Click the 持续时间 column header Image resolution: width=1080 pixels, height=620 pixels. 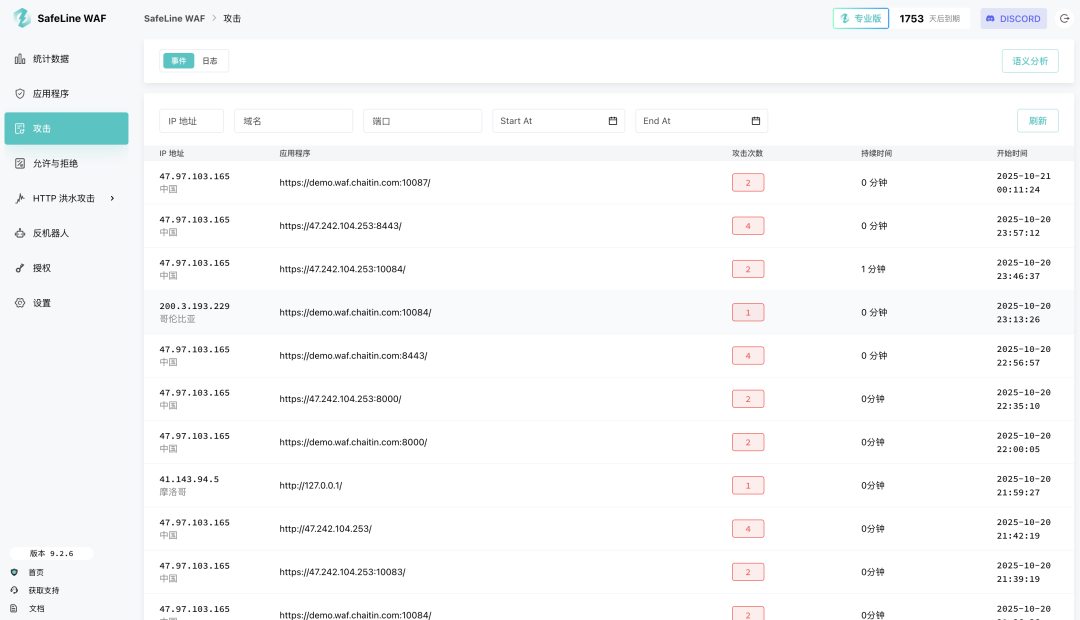tap(876, 154)
